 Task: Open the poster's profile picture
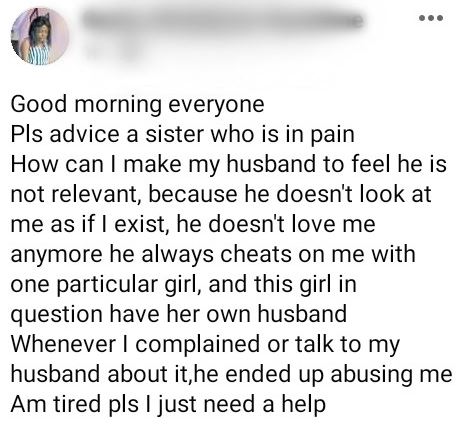40,36
